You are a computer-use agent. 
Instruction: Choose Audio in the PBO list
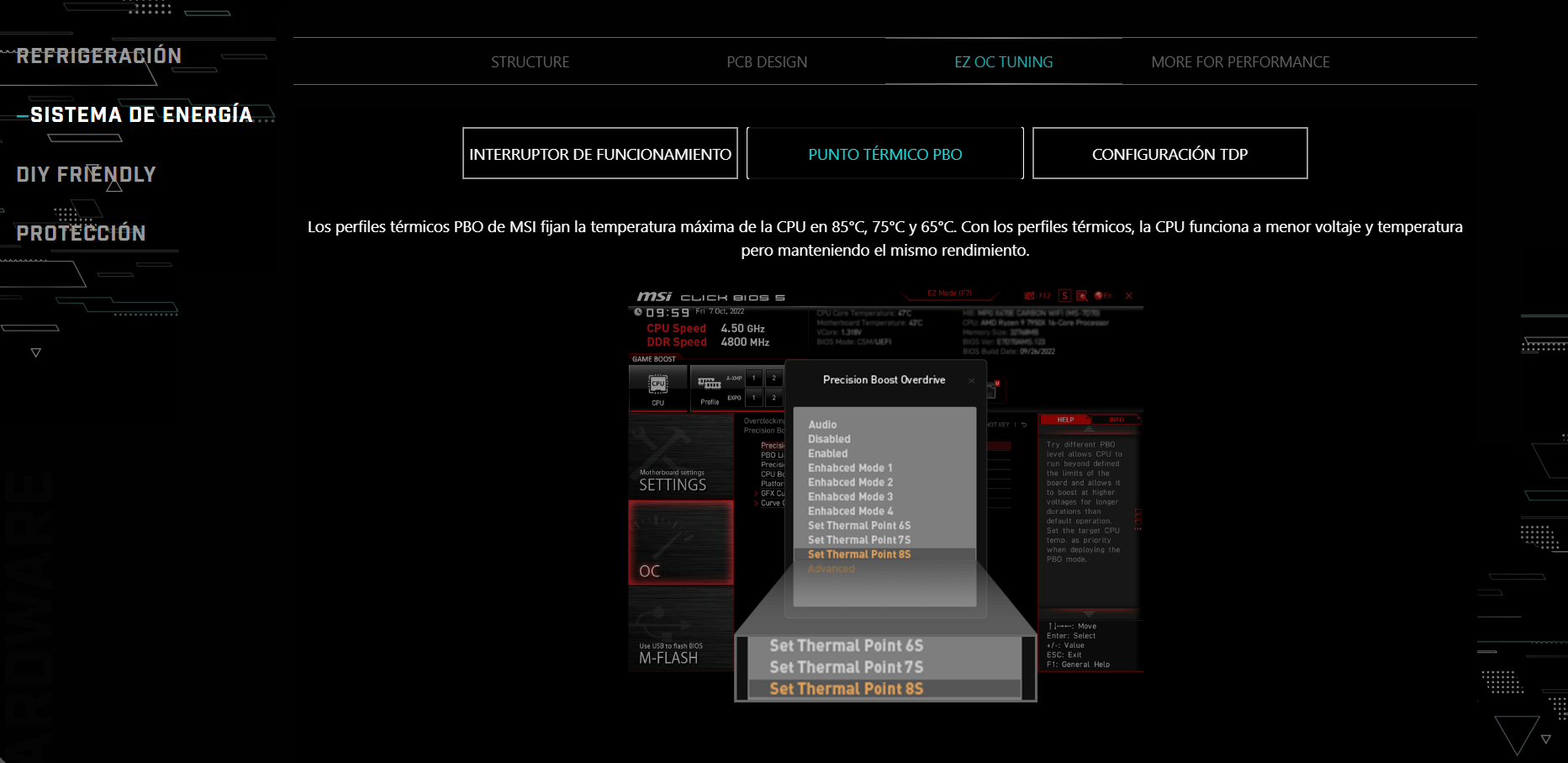[x=822, y=425]
